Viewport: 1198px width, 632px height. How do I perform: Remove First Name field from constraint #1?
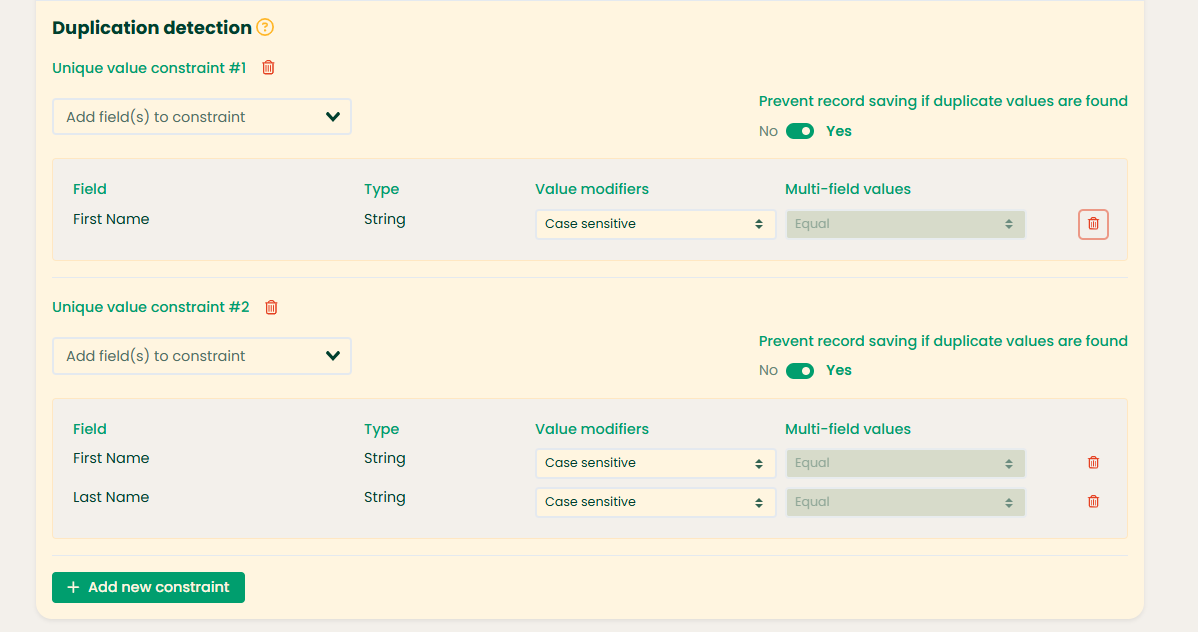[x=1093, y=224]
